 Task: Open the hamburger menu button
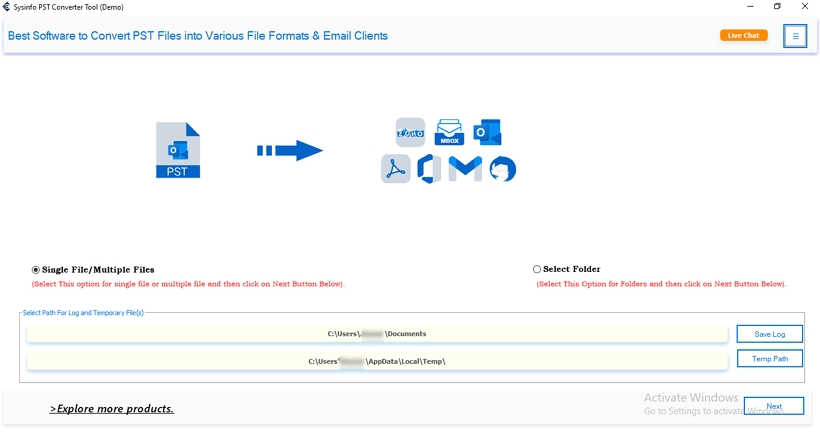795,36
